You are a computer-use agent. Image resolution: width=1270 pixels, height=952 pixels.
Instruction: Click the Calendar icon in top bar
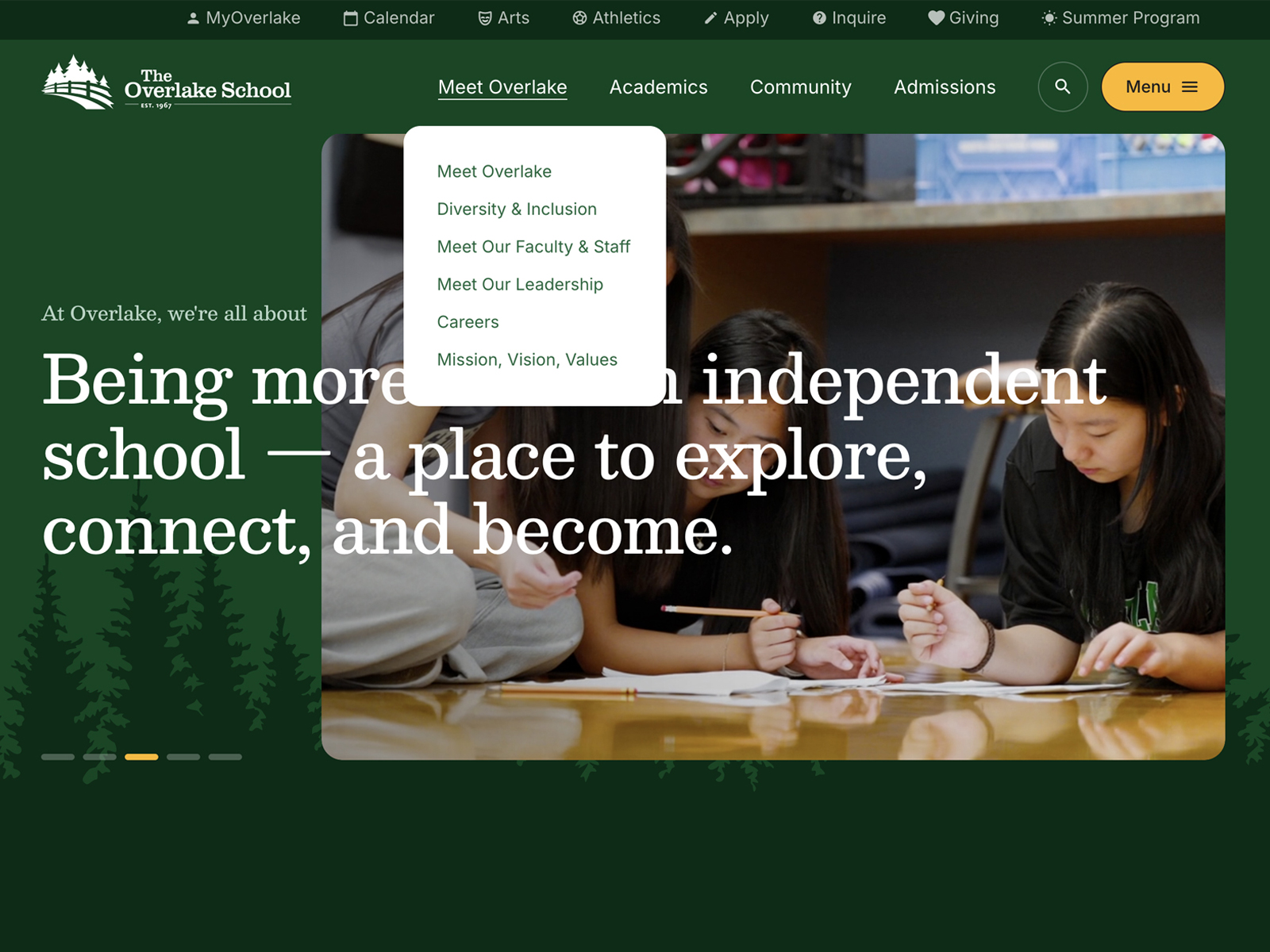coord(350,18)
